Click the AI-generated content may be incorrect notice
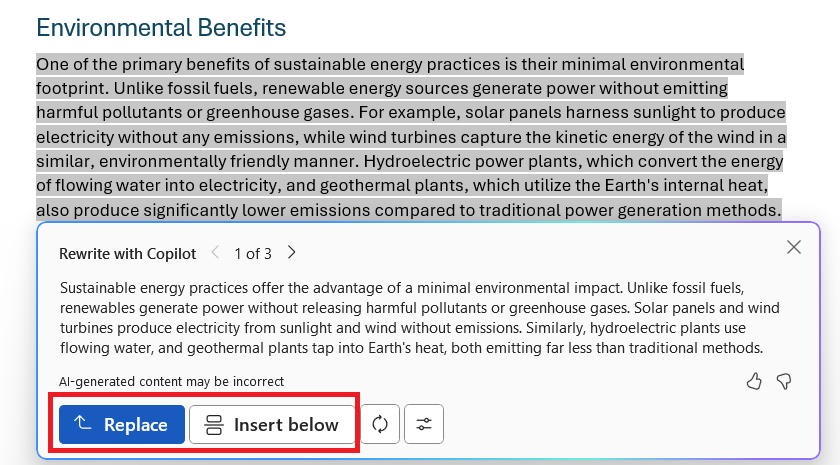The height and width of the screenshot is (465, 840). pos(171,381)
